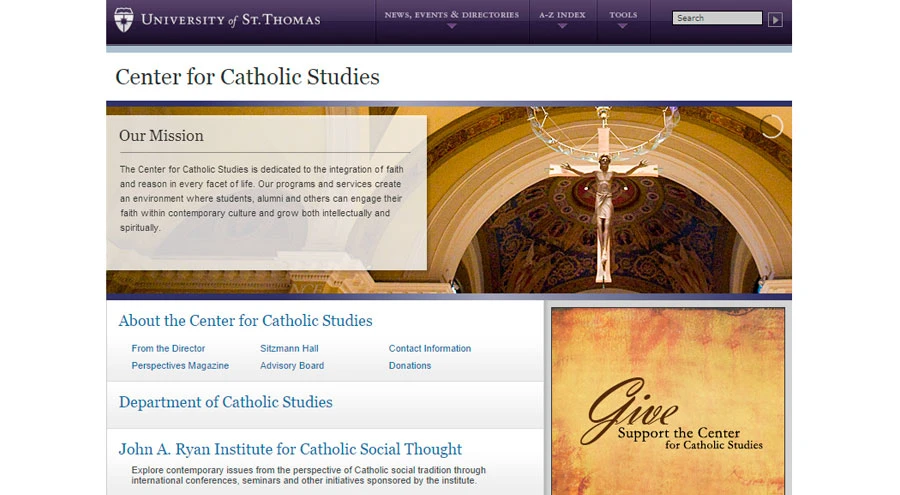900x495 pixels.
Task: Select the Donations link
Action: [x=410, y=365]
